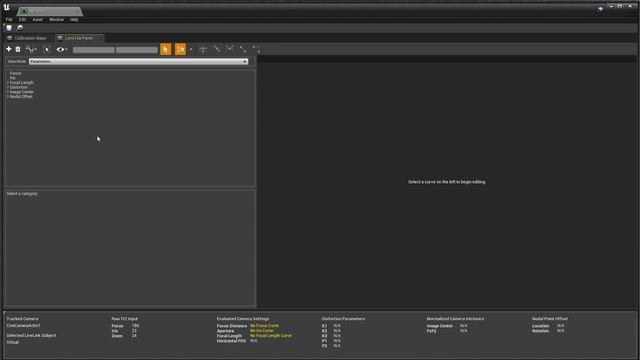
Task: Toggle the orange axis snapping button
Action: [180, 49]
